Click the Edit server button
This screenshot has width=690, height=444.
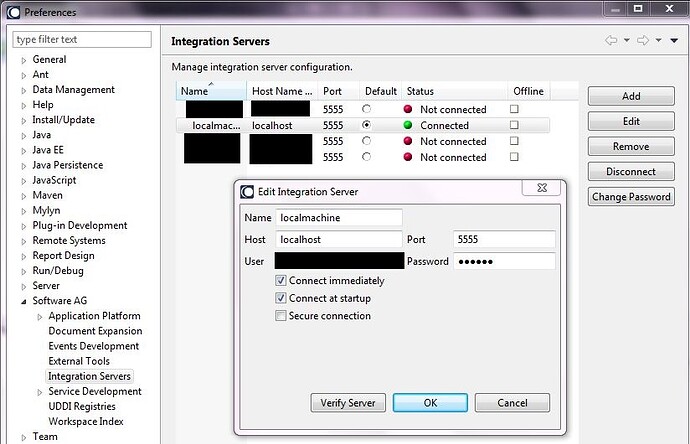click(x=631, y=121)
